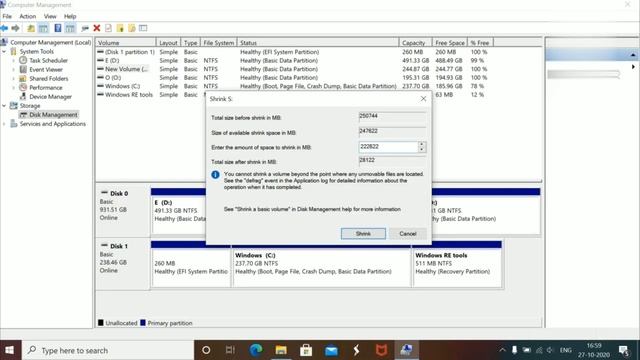This screenshot has height=360, width=640.
Task: Open Microsoft Store from the taskbar
Action: click(x=306, y=350)
